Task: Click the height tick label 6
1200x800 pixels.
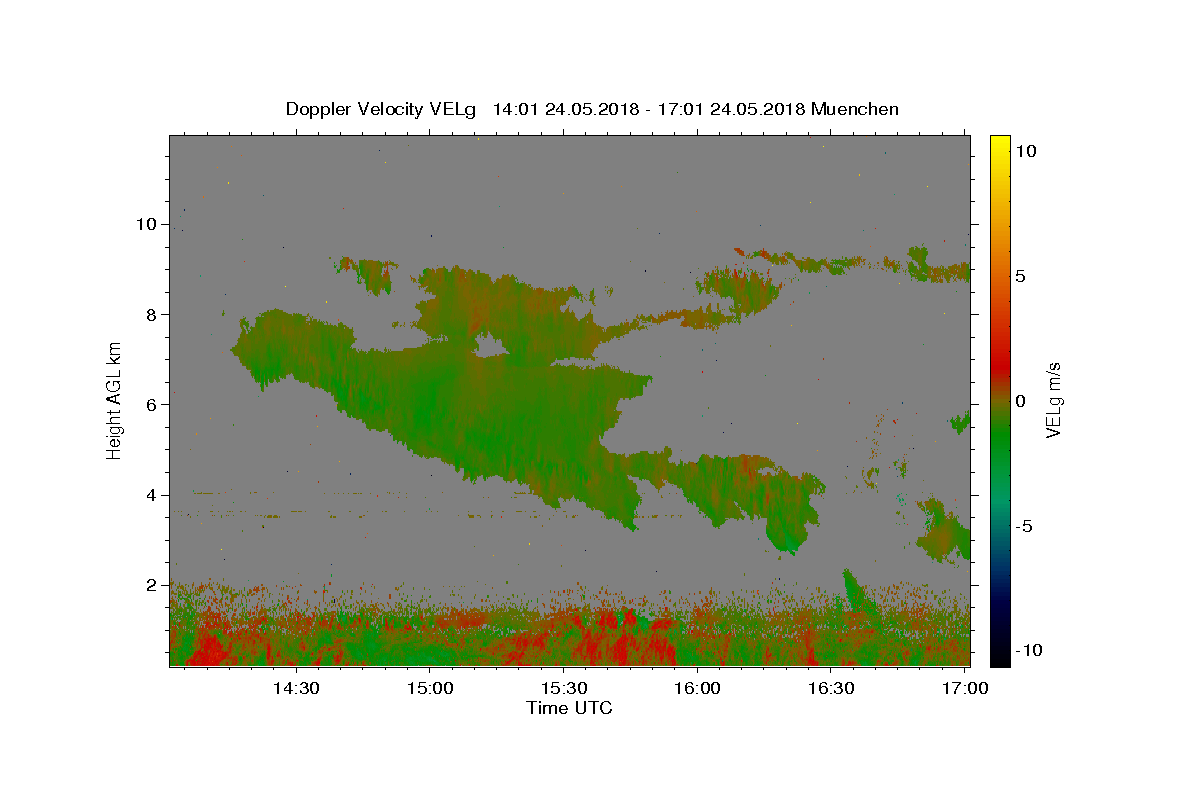Action: tap(151, 404)
